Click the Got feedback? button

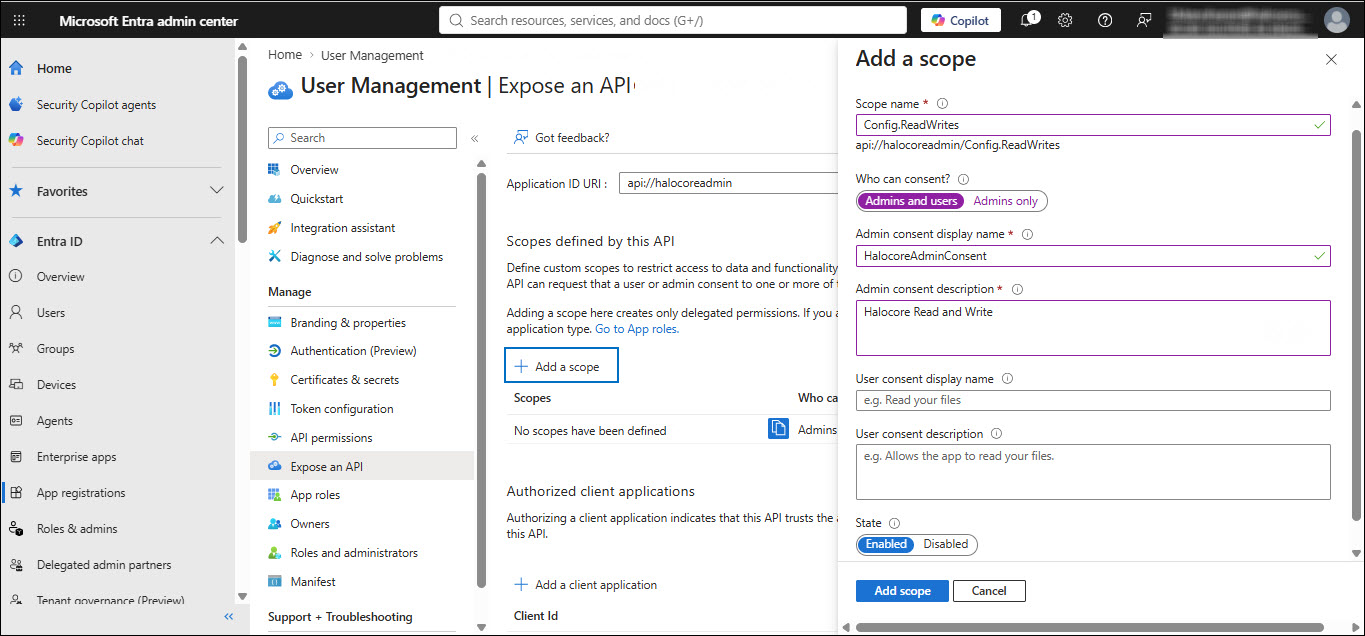point(561,138)
